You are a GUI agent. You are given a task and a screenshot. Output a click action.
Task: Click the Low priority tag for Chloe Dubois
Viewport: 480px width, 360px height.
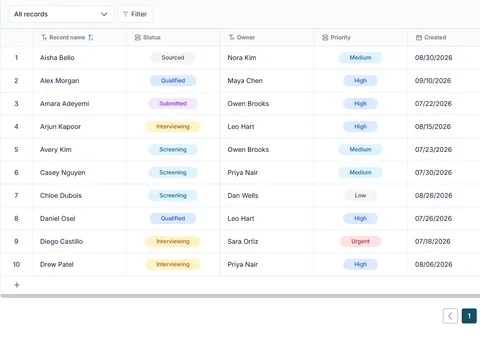point(360,196)
